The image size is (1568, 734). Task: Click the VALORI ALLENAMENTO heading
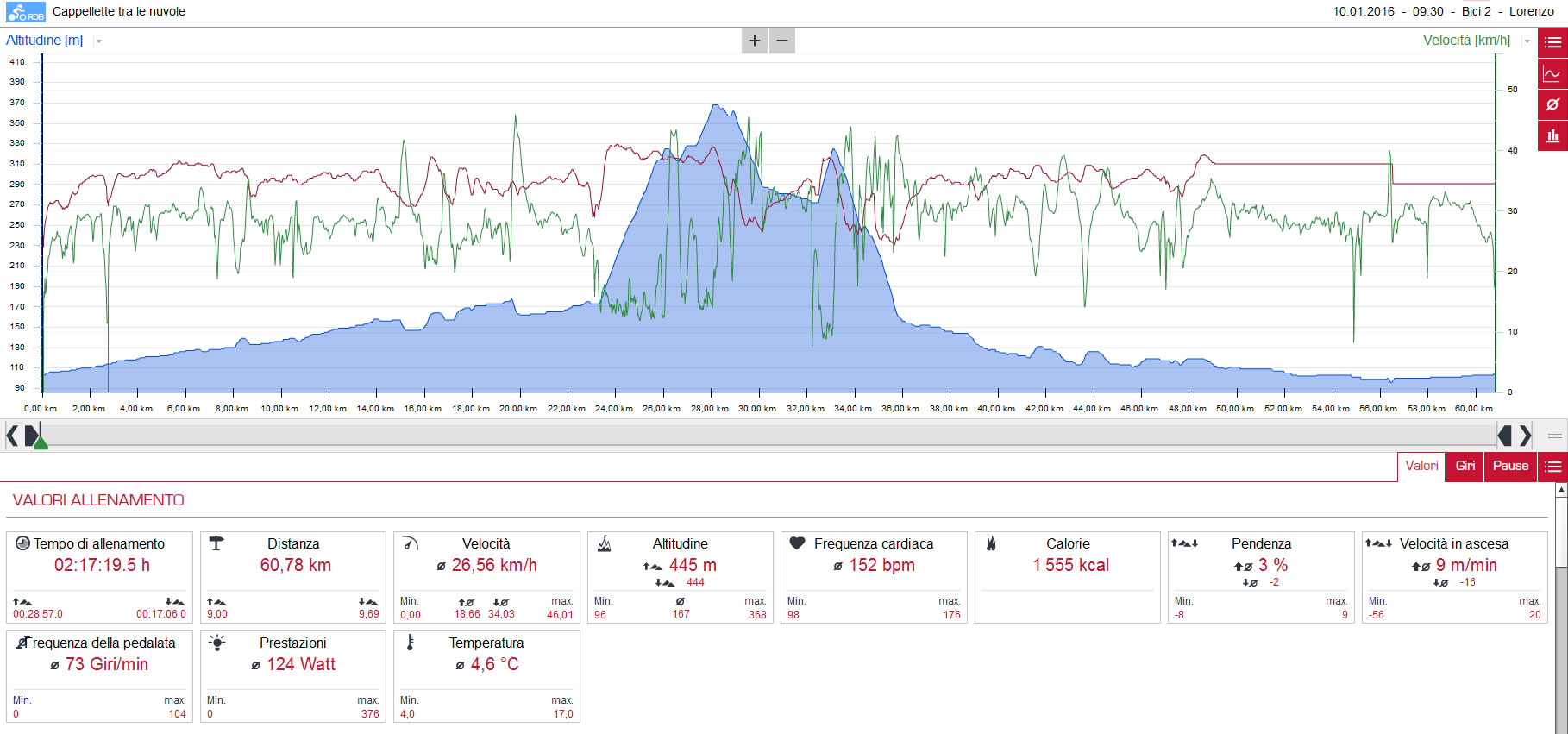click(x=98, y=500)
